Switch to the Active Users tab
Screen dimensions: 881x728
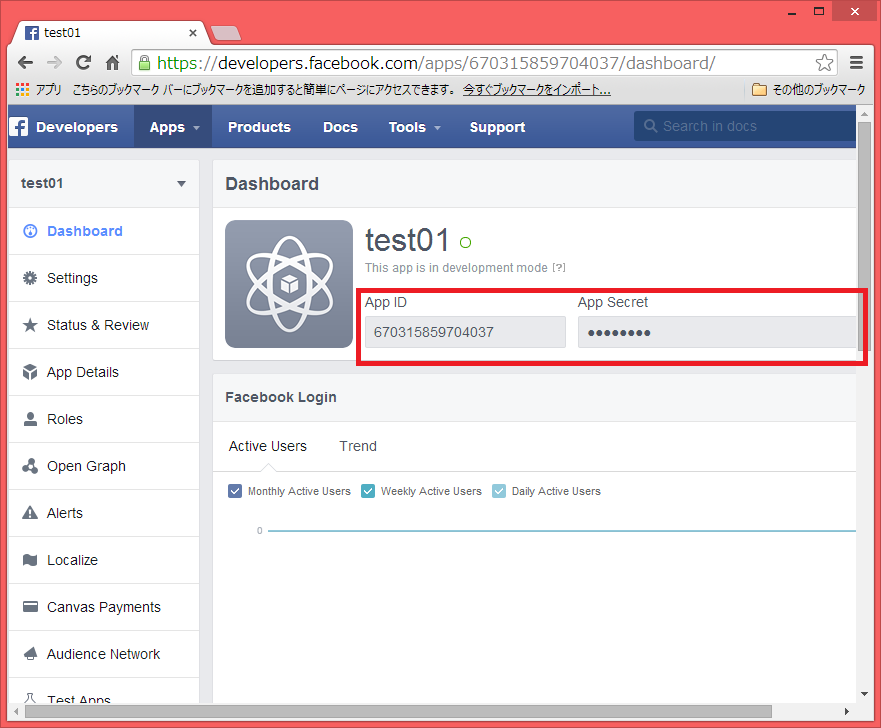pos(267,446)
